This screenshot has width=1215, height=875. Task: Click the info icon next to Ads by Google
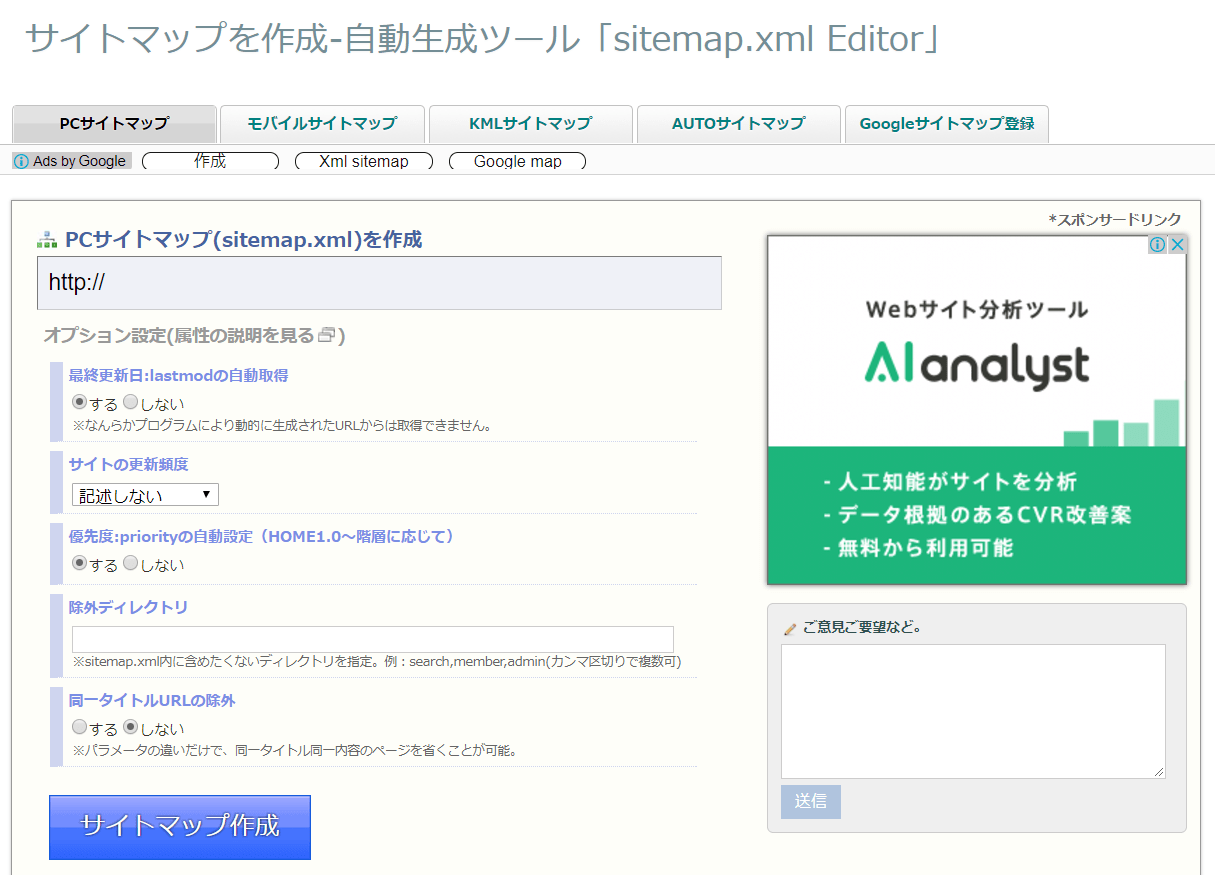click(x=20, y=160)
